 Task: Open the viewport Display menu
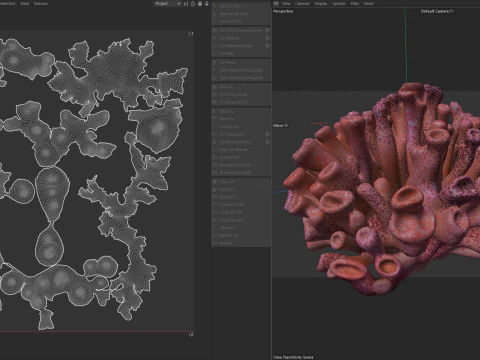coord(321,4)
